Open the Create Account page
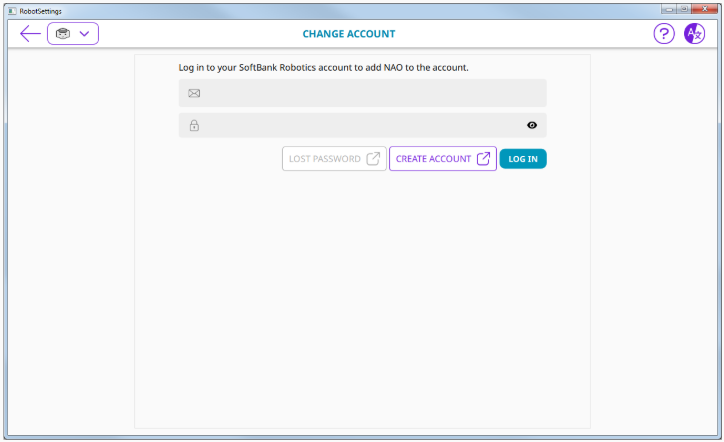Image resolution: width=724 pixels, height=442 pixels. [443, 159]
